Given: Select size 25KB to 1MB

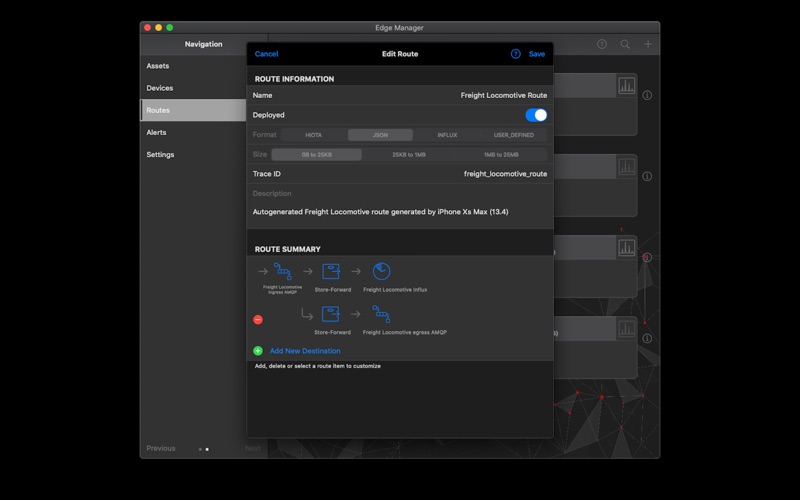Looking at the screenshot, I should pyautogui.click(x=409, y=155).
